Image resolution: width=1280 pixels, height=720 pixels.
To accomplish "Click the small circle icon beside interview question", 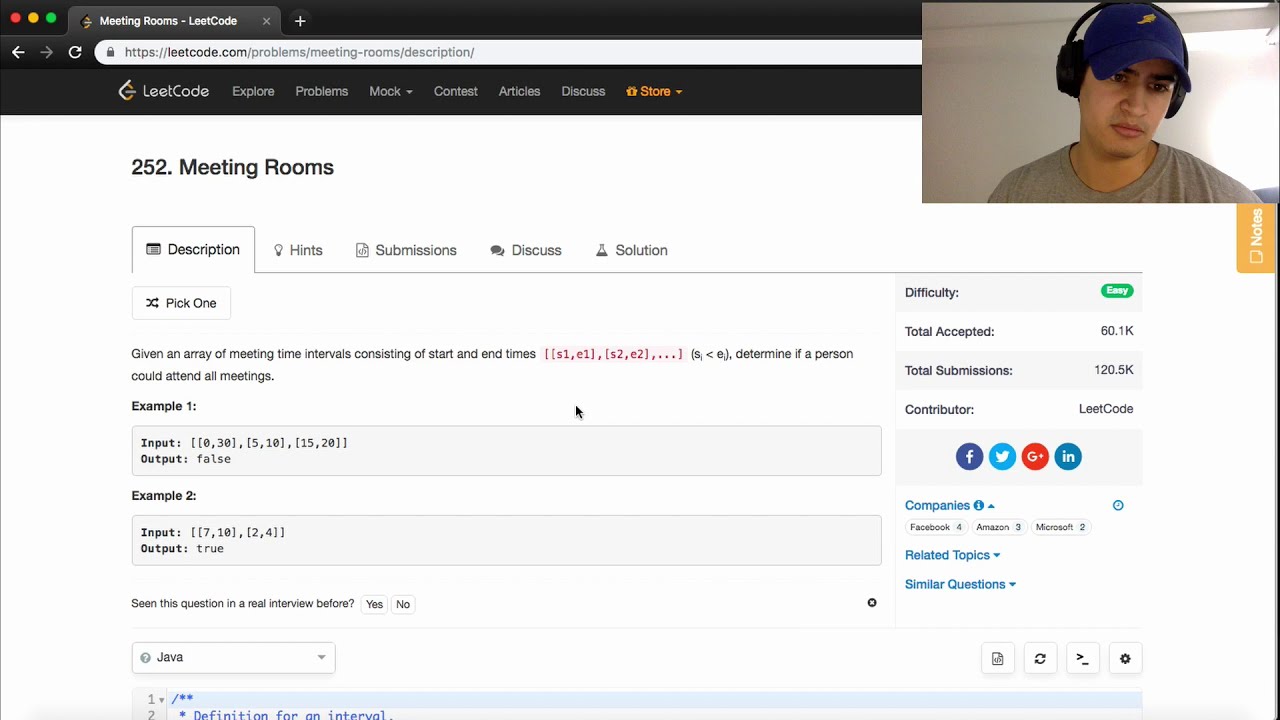I will tap(872, 603).
